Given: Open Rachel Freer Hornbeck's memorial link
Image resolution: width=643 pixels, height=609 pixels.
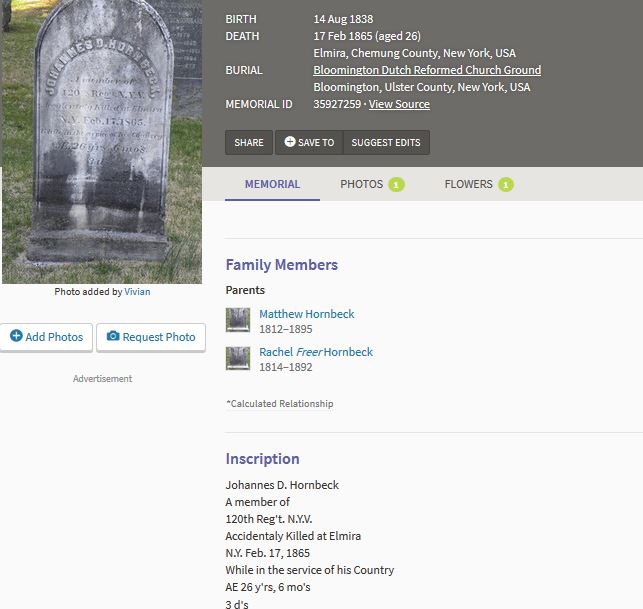Looking at the screenshot, I should pyautogui.click(x=316, y=352).
